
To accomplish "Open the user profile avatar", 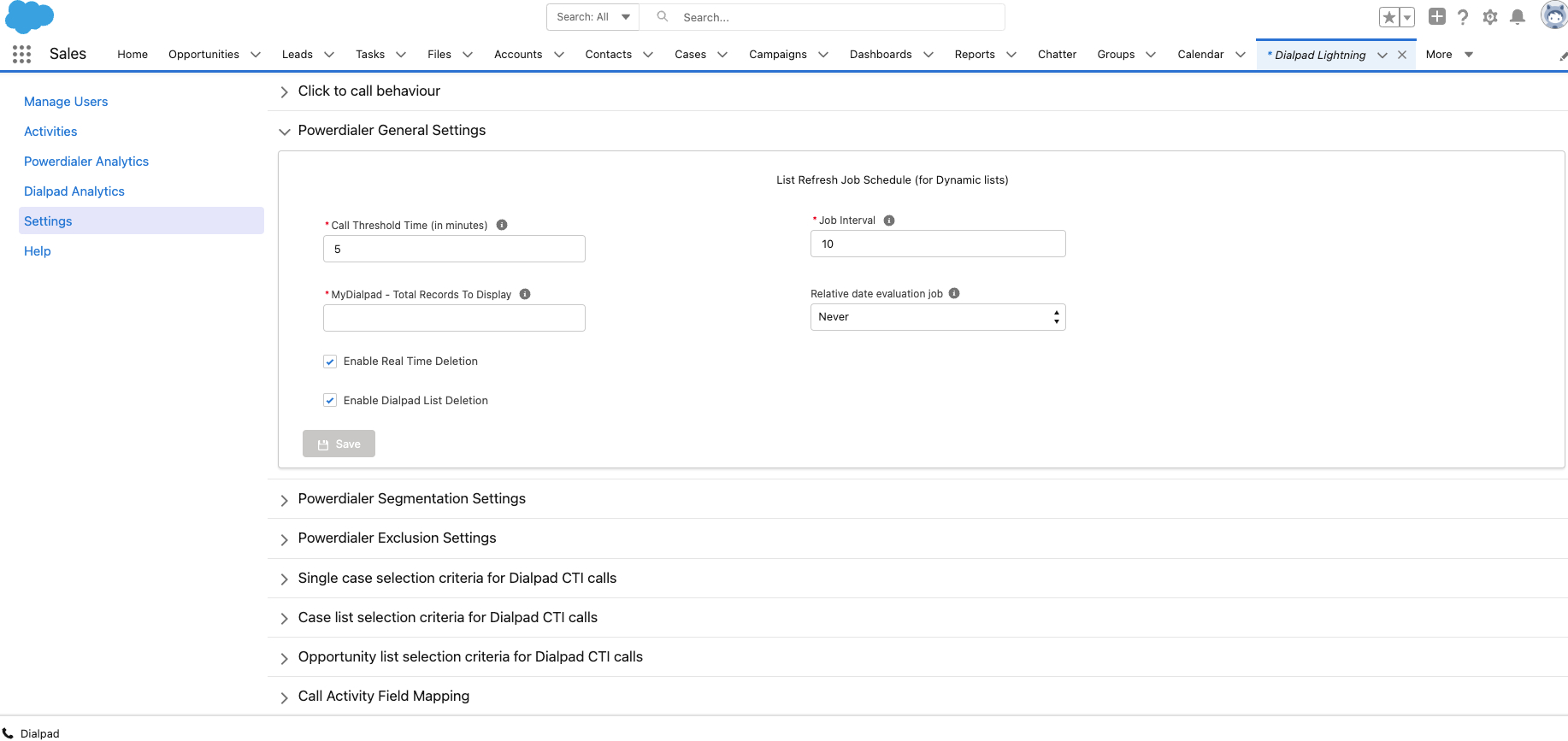I will click(1554, 15).
